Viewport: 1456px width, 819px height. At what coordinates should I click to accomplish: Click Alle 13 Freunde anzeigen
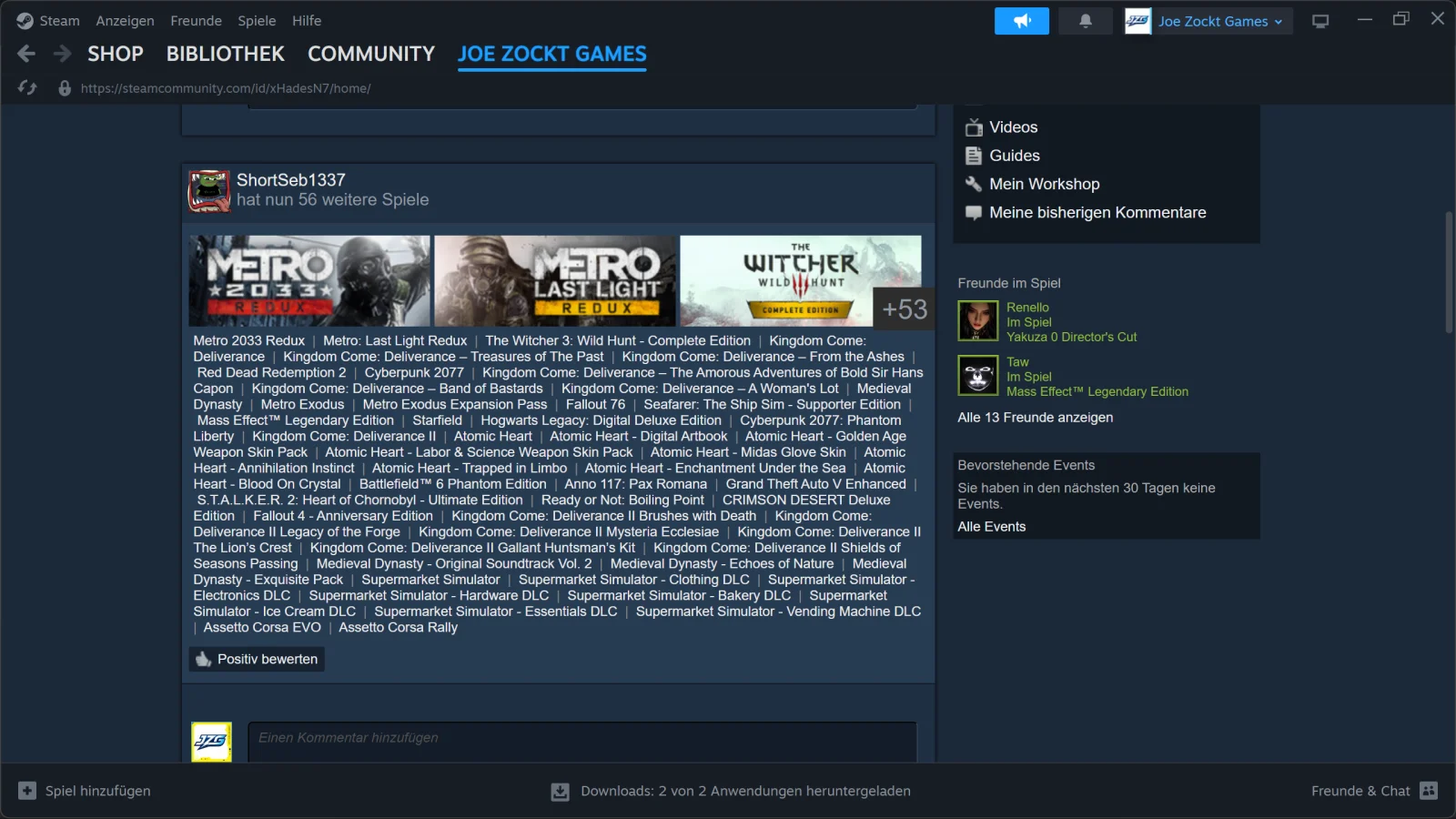click(1035, 418)
